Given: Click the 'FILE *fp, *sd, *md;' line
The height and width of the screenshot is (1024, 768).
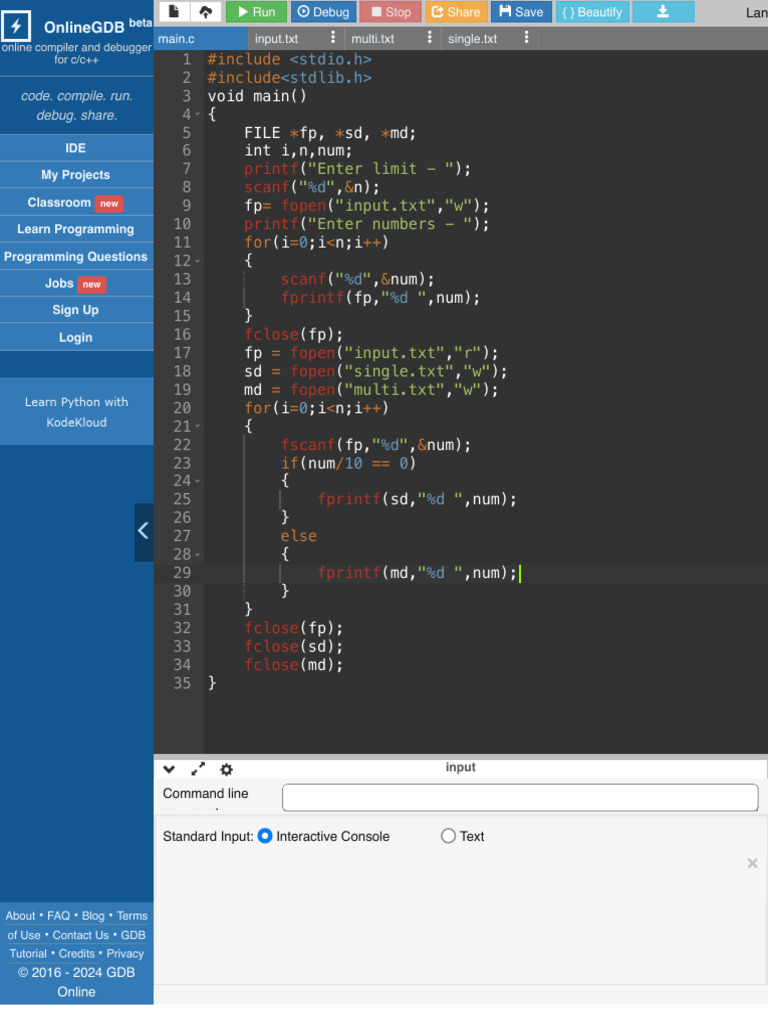Looking at the screenshot, I should [x=330, y=133].
